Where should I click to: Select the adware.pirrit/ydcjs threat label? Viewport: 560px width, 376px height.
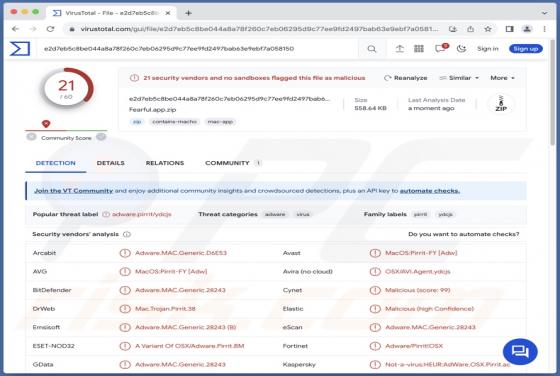[x=142, y=214]
